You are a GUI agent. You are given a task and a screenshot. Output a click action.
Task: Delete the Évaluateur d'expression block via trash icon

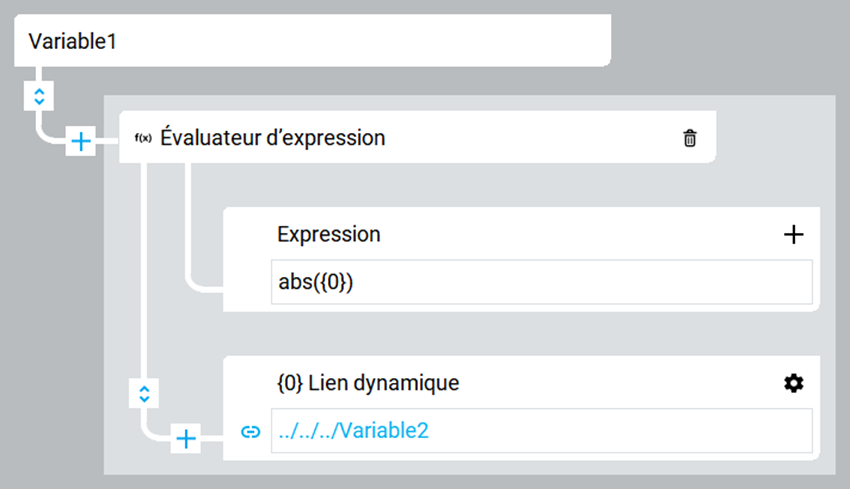pyautogui.click(x=689, y=138)
